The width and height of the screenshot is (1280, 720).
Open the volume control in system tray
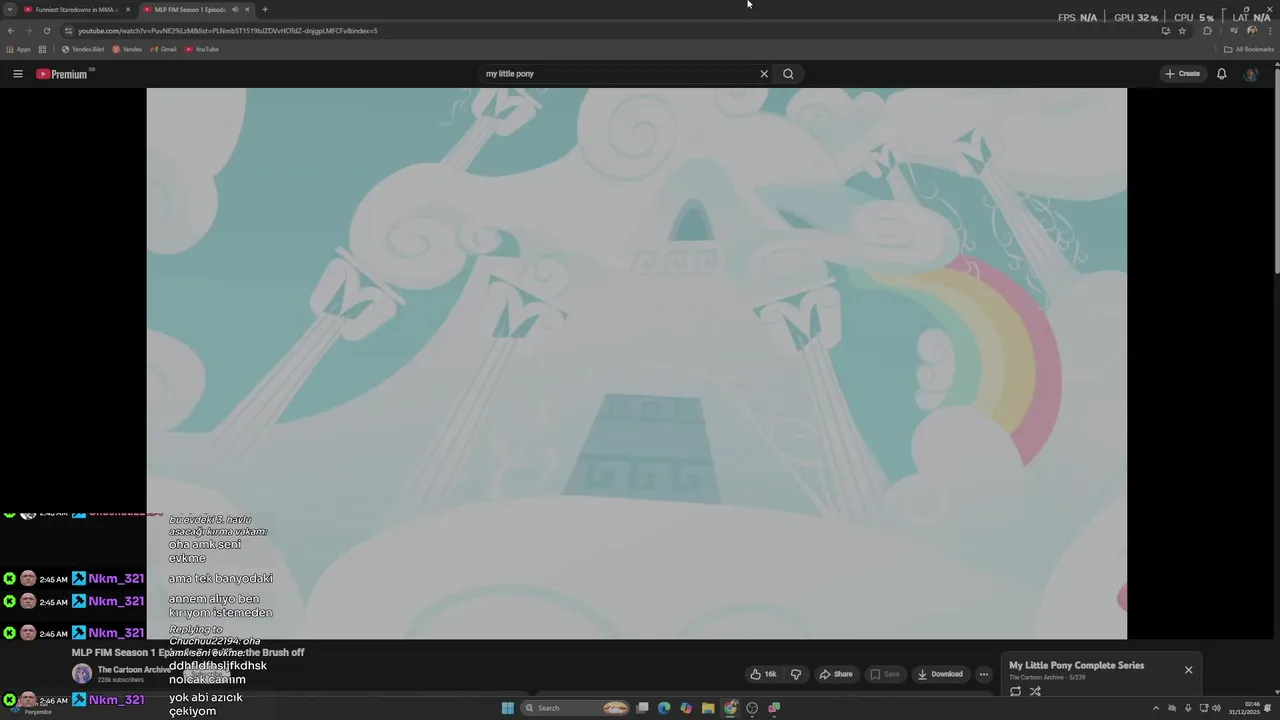[x=1216, y=708]
